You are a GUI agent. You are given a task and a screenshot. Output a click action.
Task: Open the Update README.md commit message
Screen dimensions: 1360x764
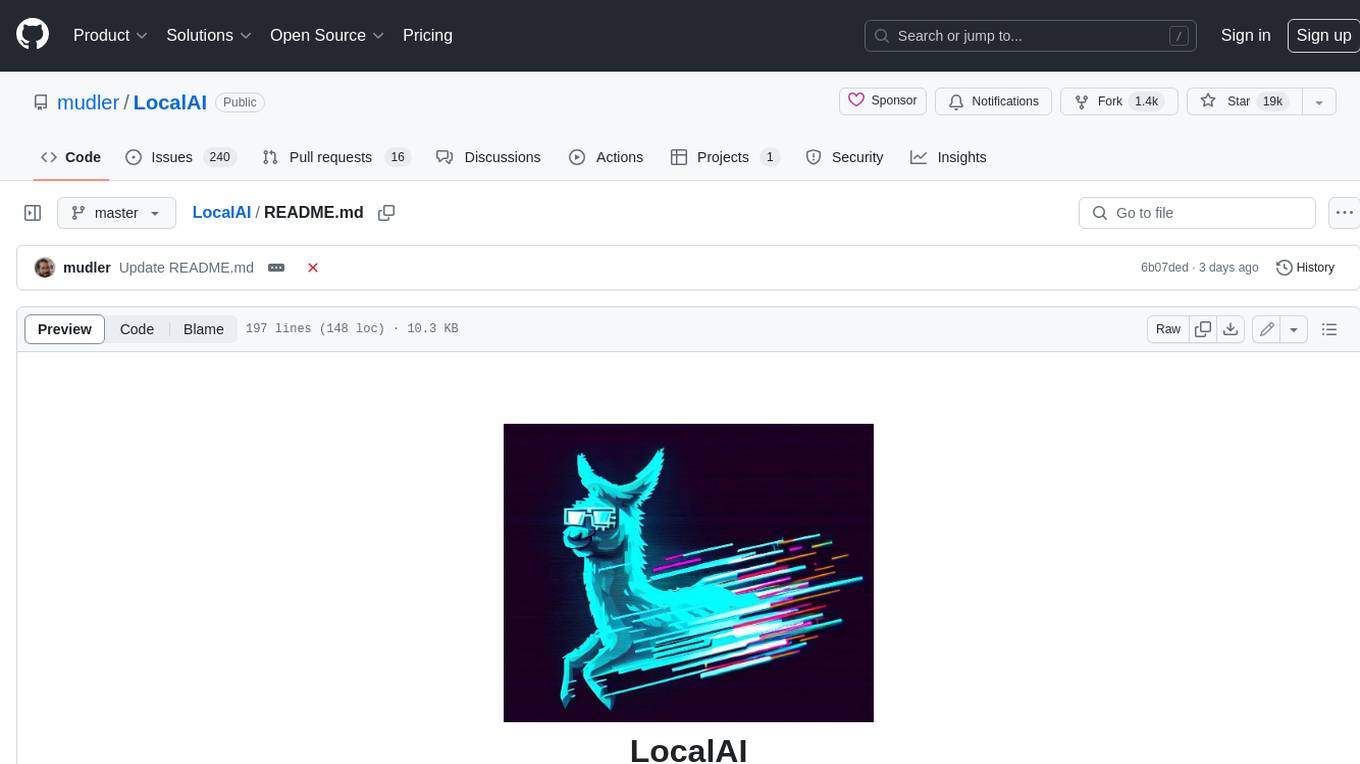coord(186,267)
